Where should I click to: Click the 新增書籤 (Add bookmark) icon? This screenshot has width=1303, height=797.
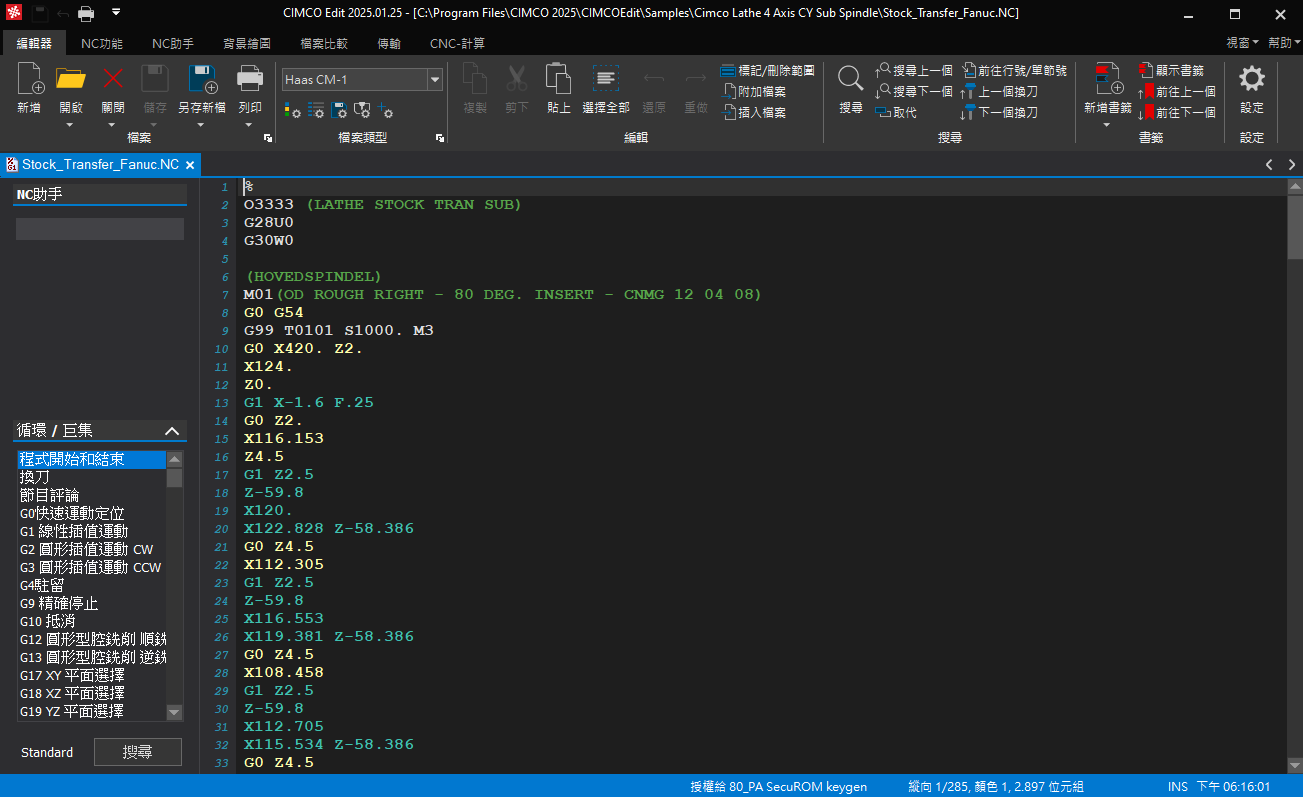coord(1108,80)
